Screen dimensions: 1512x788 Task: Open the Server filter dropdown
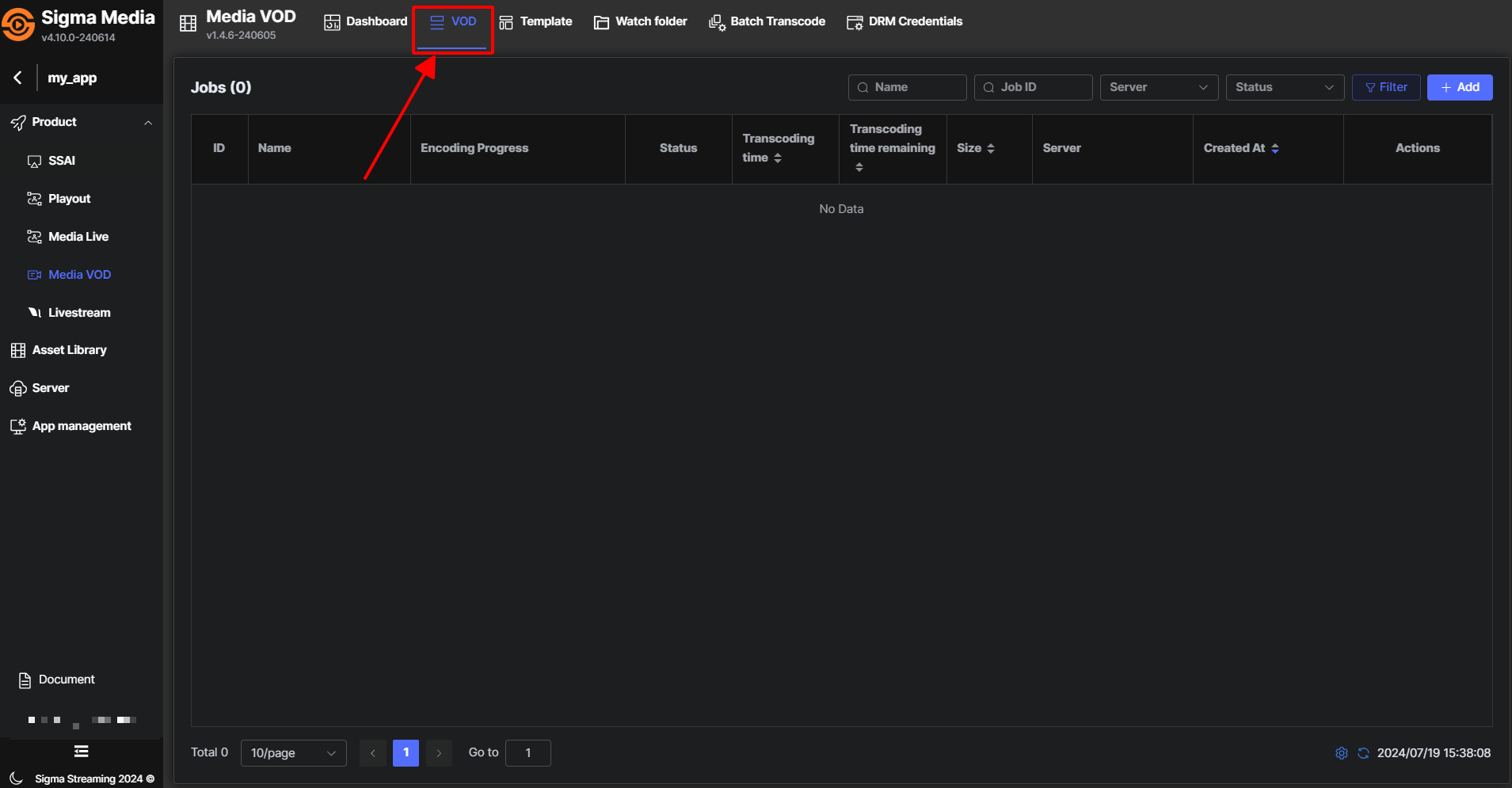1158,87
